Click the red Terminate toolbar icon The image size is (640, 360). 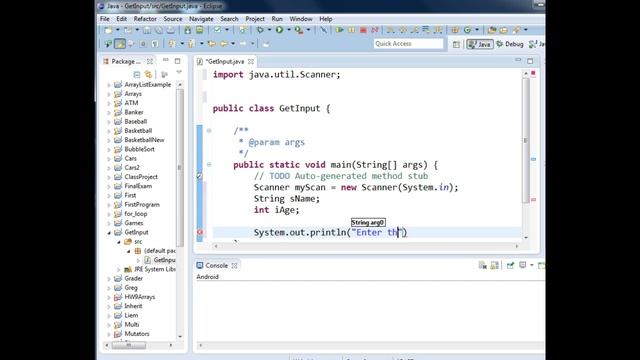tap(363, 30)
